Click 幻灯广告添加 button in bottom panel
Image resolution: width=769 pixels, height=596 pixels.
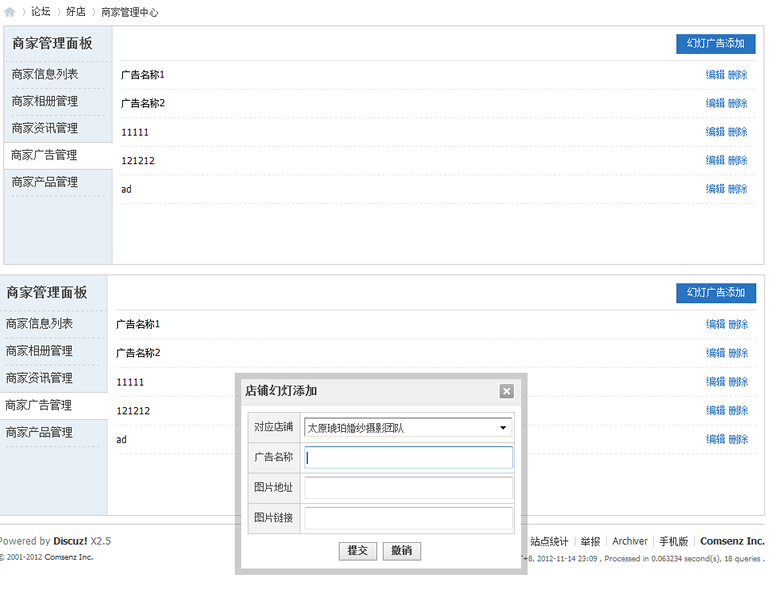pos(716,293)
